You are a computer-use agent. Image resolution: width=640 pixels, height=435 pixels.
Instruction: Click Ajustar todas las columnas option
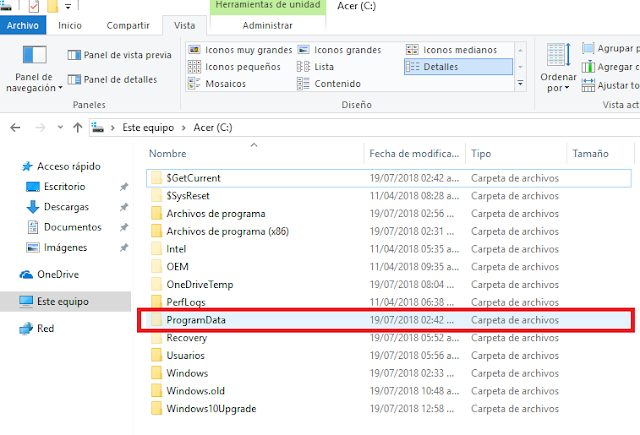pos(610,85)
